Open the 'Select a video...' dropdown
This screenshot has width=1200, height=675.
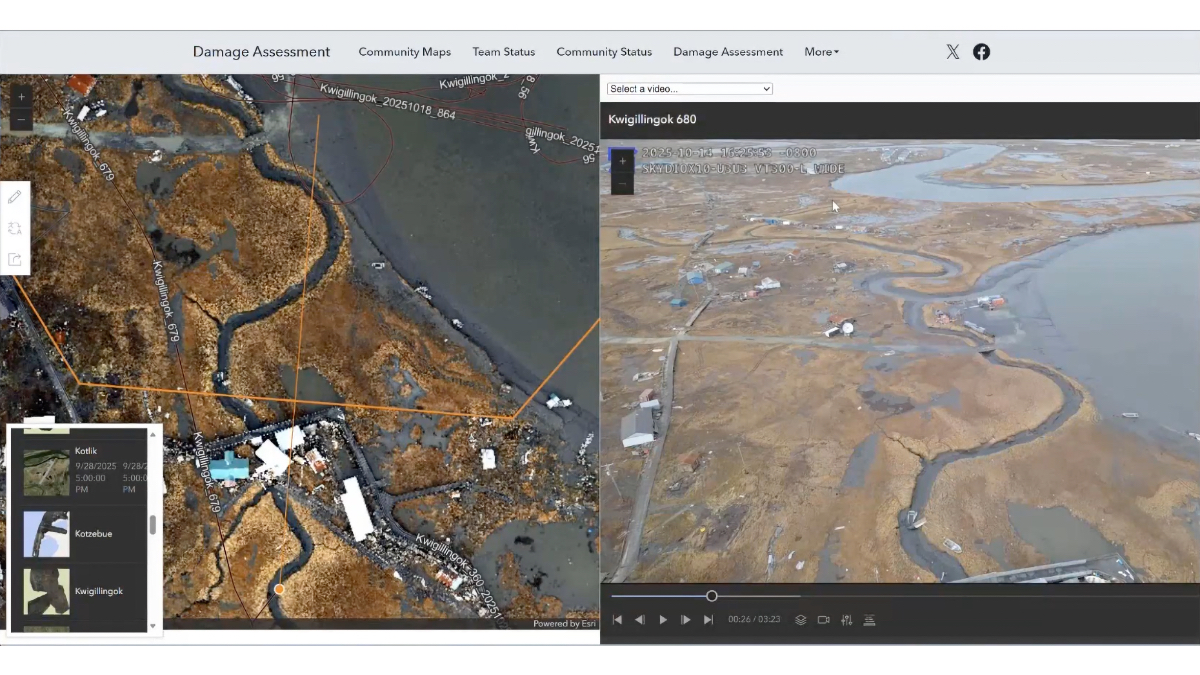click(x=689, y=88)
